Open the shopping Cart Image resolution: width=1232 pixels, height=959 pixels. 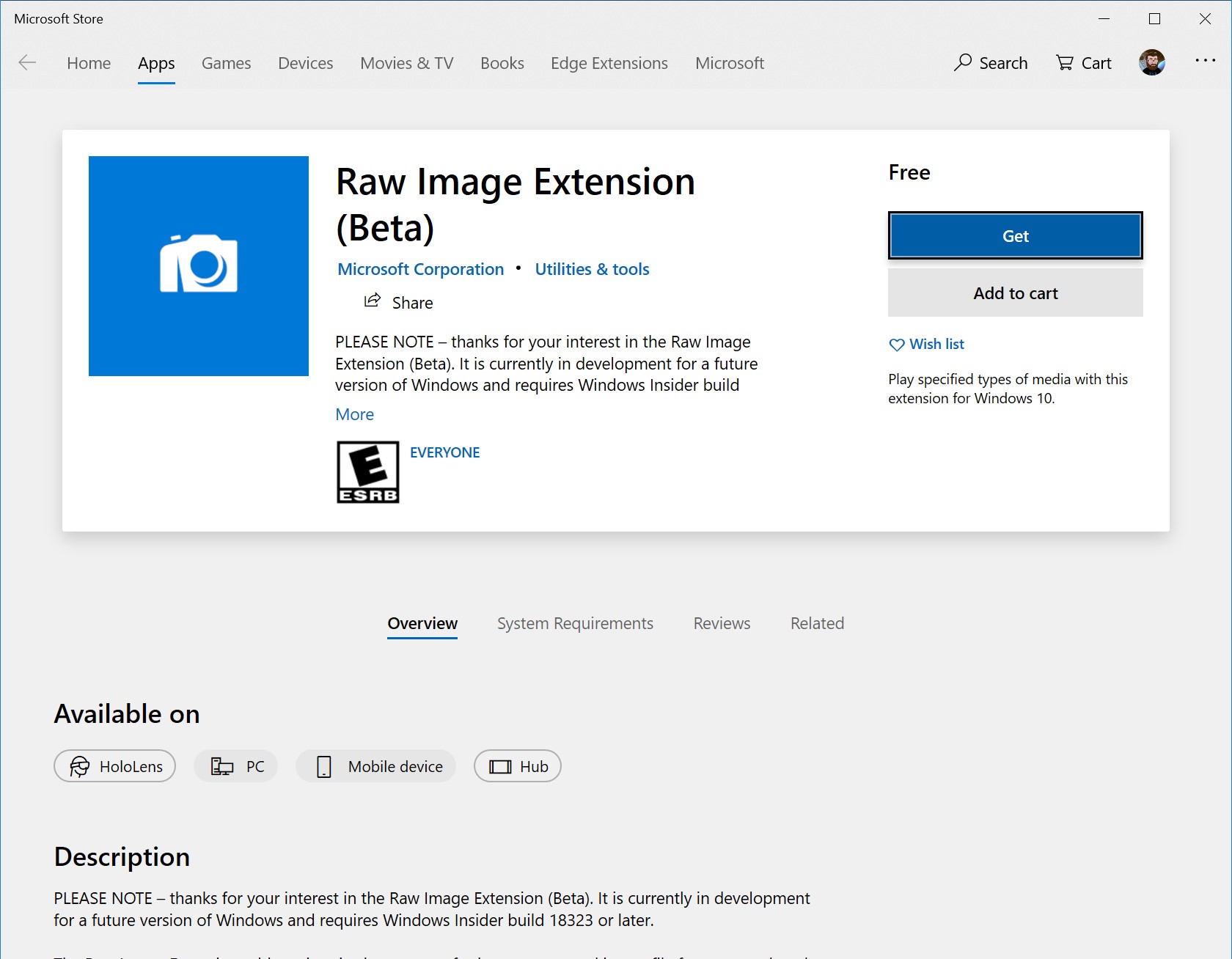pyautogui.click(x=1083, y=63)
